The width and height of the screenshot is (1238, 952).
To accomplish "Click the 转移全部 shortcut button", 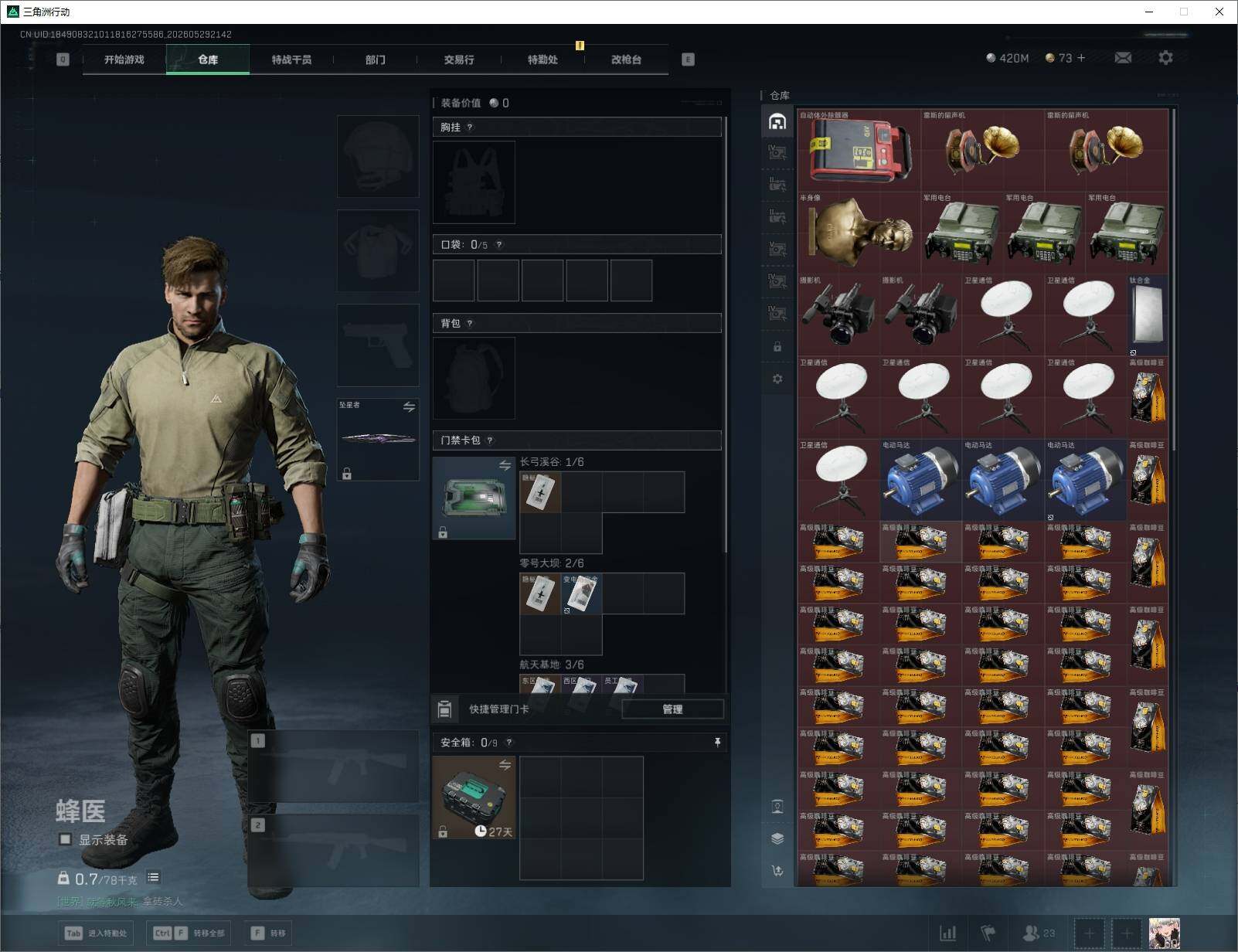I will coord(190,933).
